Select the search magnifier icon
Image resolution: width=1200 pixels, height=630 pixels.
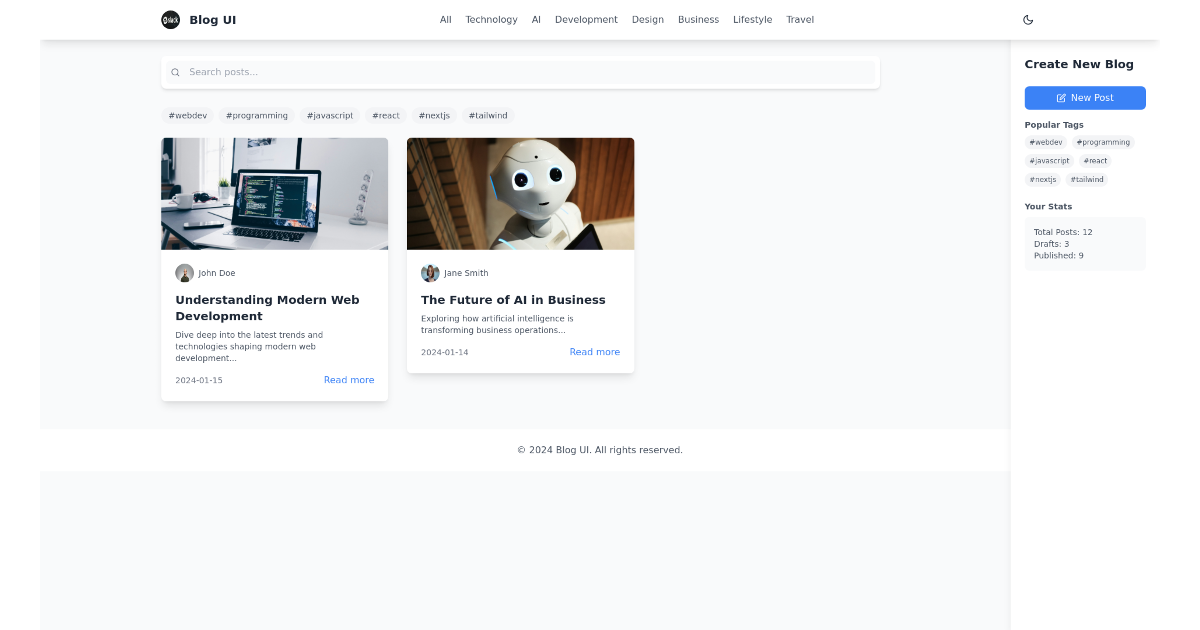pos(175,72)
